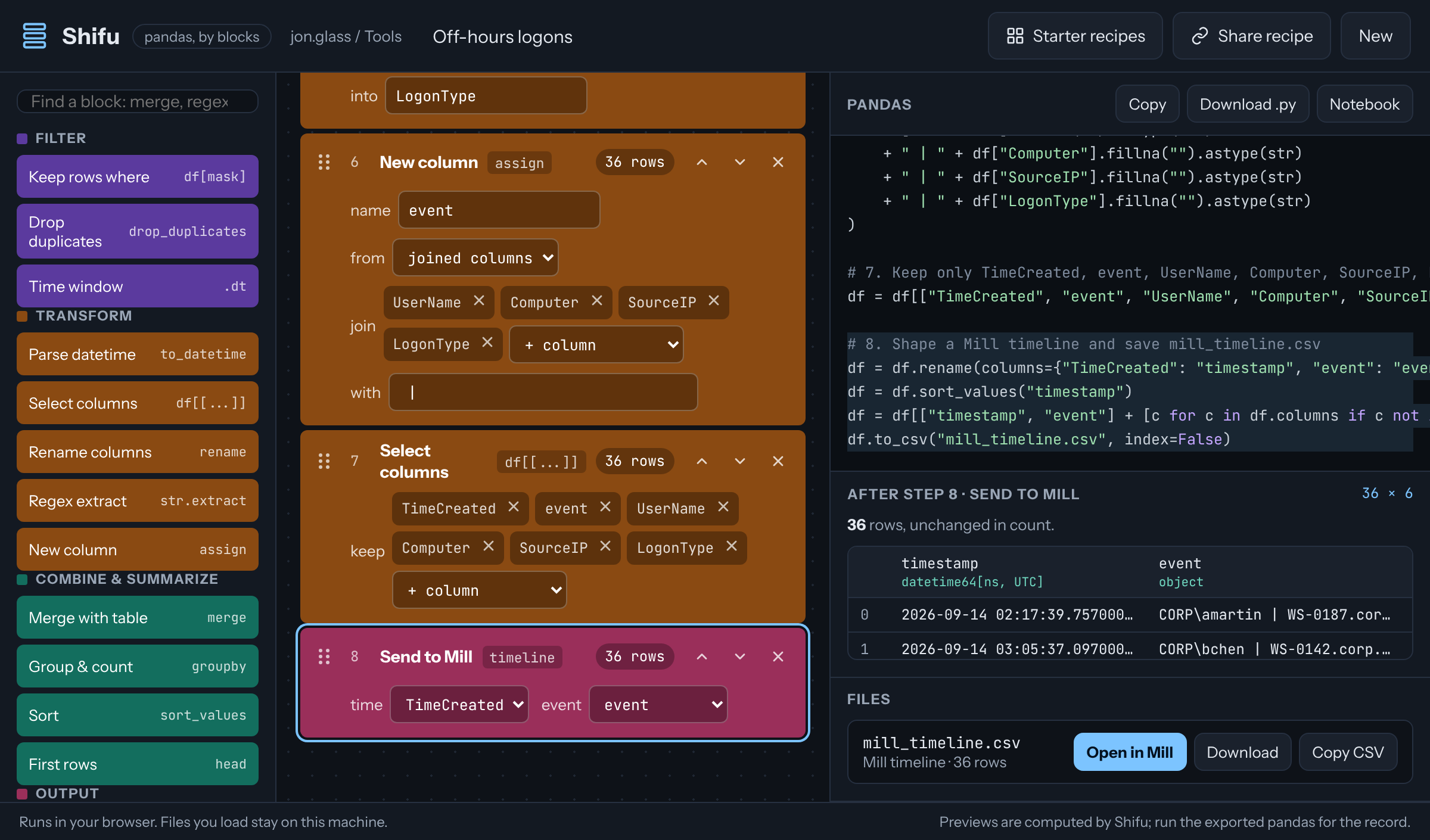Remove TimeCreated chip from keep list
Screen dimensions: 1430x840
click(514, 507)
